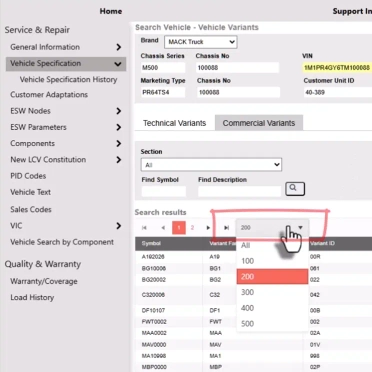Expand Components submenu

coord(119,143)
